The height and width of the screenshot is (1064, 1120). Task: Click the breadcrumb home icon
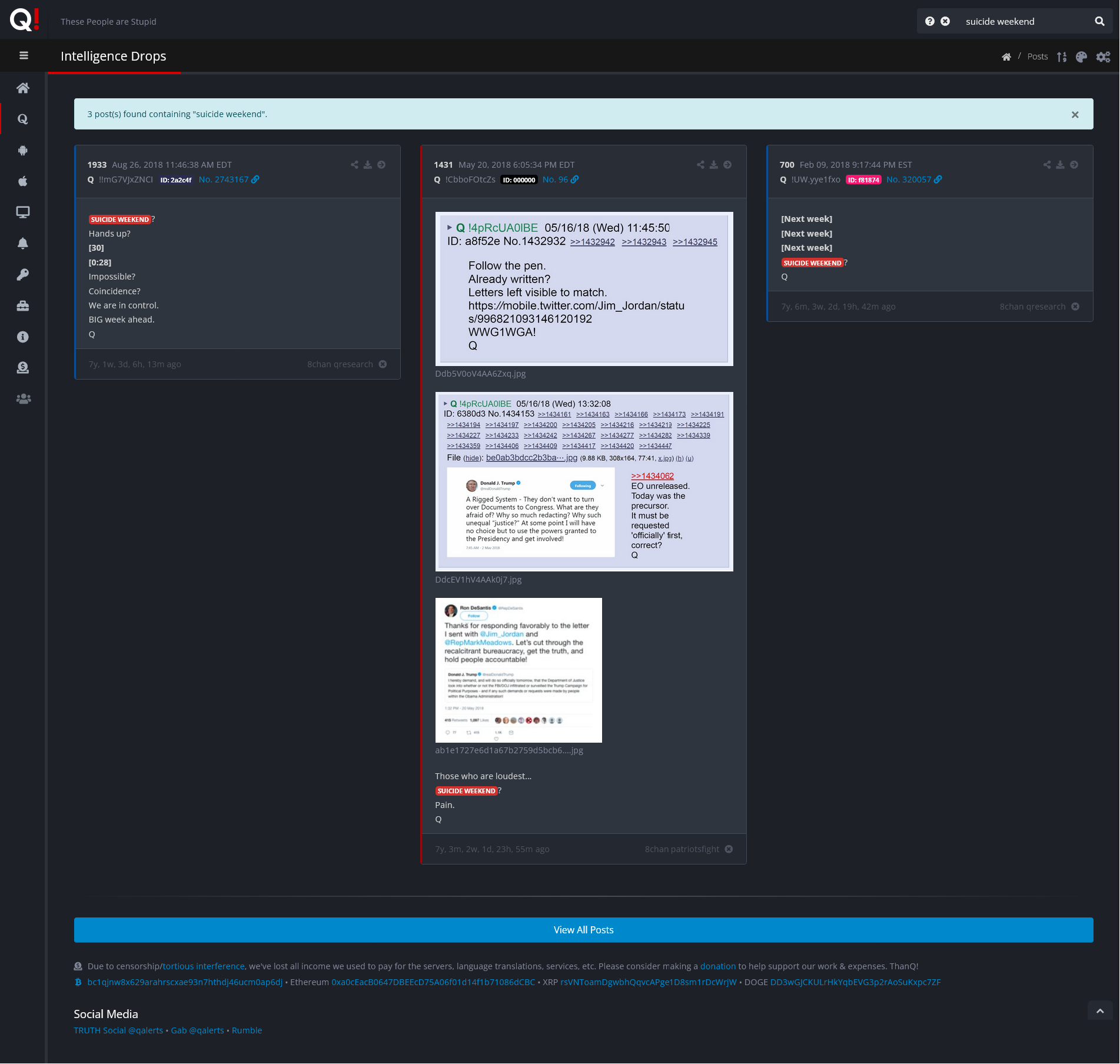(1006, 56)
